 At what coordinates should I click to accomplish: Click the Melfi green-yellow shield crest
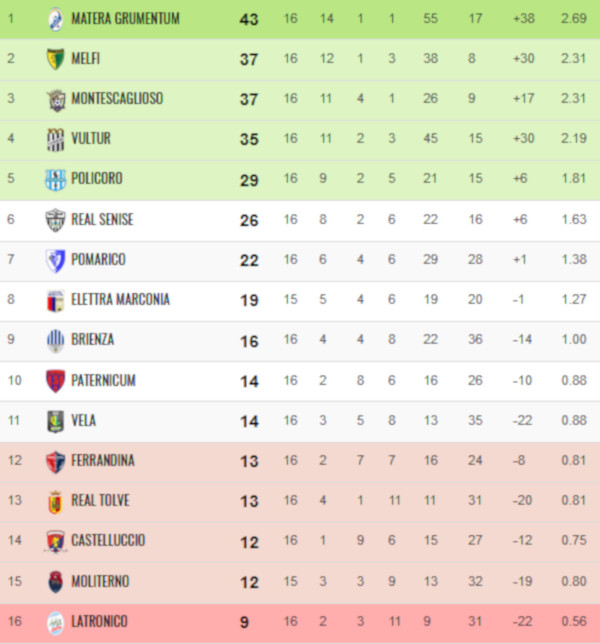[55, 59]
